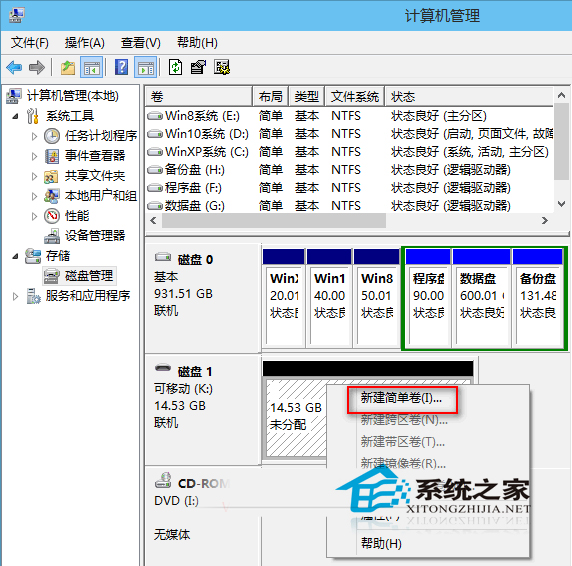Select Win10系统 (D:) volume row
This screenshot has height=566, width=572.
pos(349,134)
